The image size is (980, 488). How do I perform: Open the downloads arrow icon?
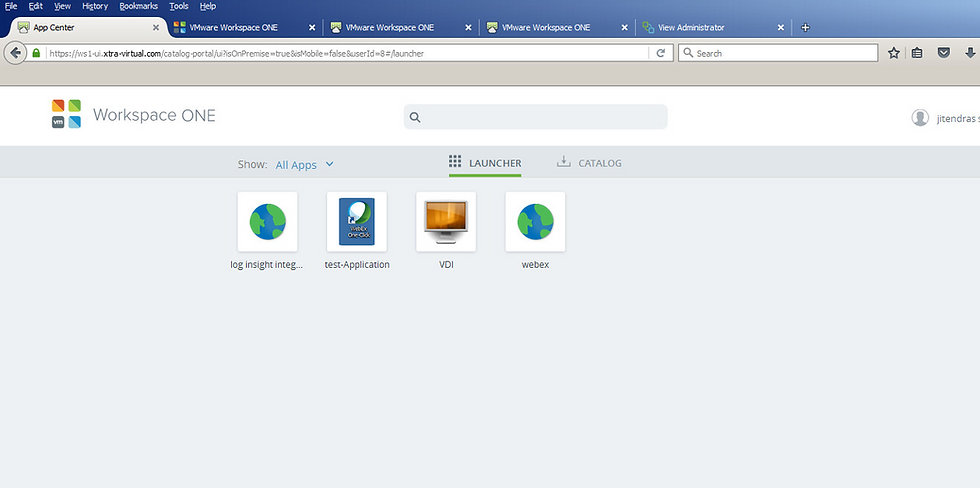(x=971, y=53)
